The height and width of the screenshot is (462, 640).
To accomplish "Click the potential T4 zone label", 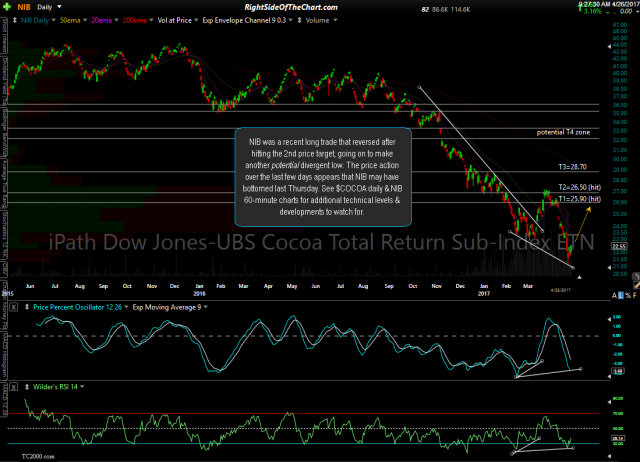I will pos(563,132).
